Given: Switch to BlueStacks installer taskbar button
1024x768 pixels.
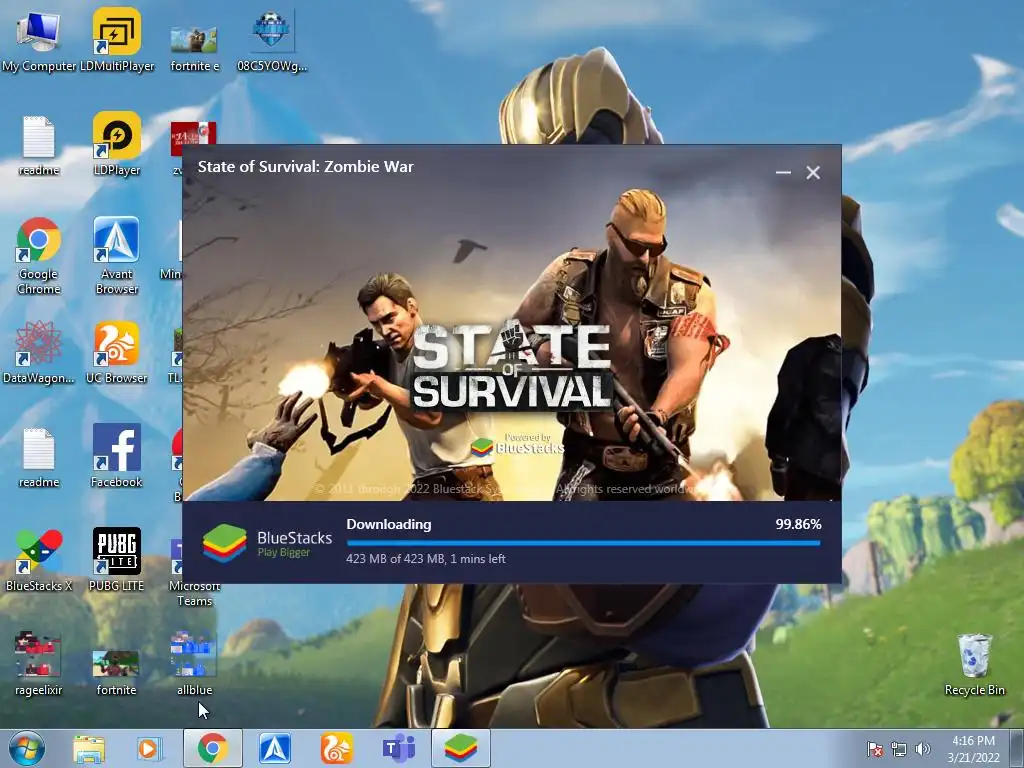Looking at the screenshot, I should click(x=461, y=748).
